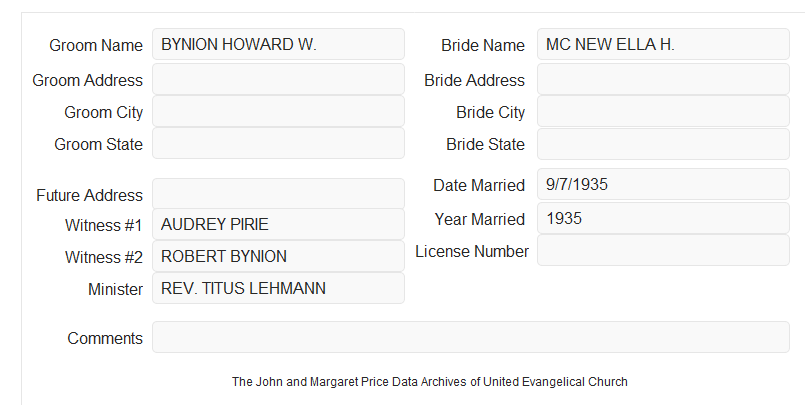Click the Comments label
The width and height of the screenshot is (805, 405).
click(105, 338)
